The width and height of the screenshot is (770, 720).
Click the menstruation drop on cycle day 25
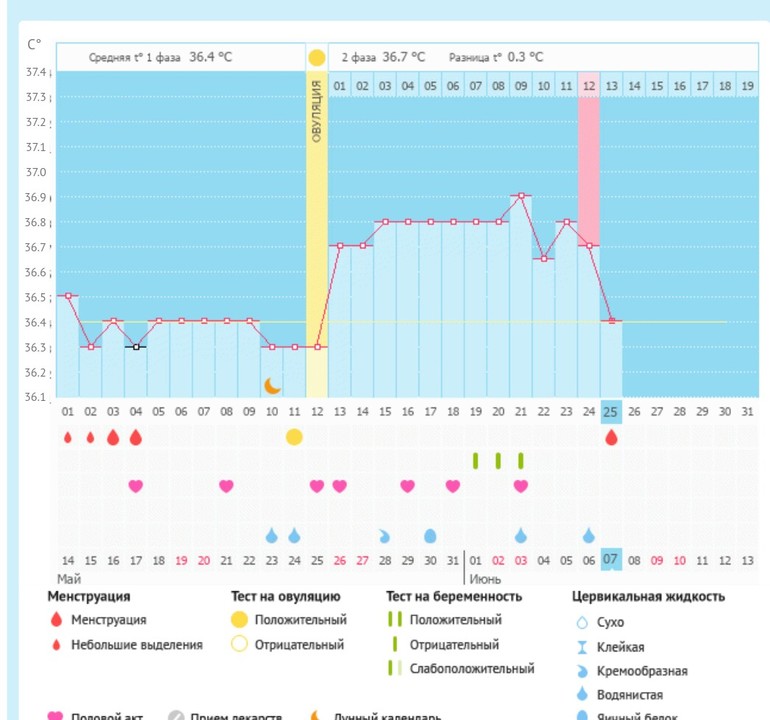612,437
